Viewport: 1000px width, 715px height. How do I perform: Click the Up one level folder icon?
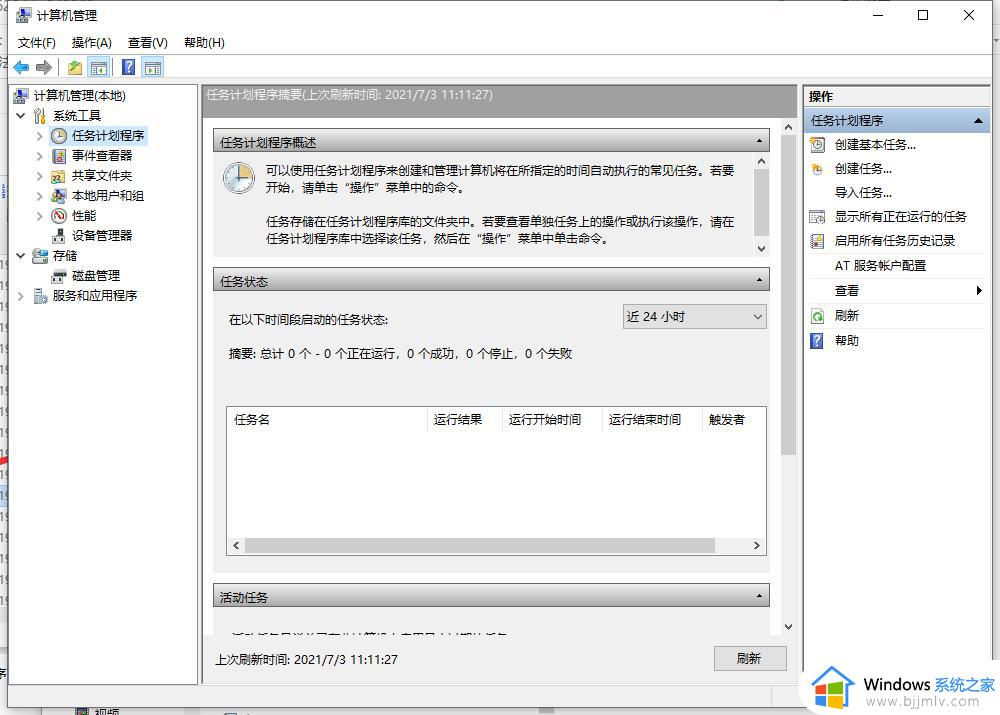coord(75,67)
